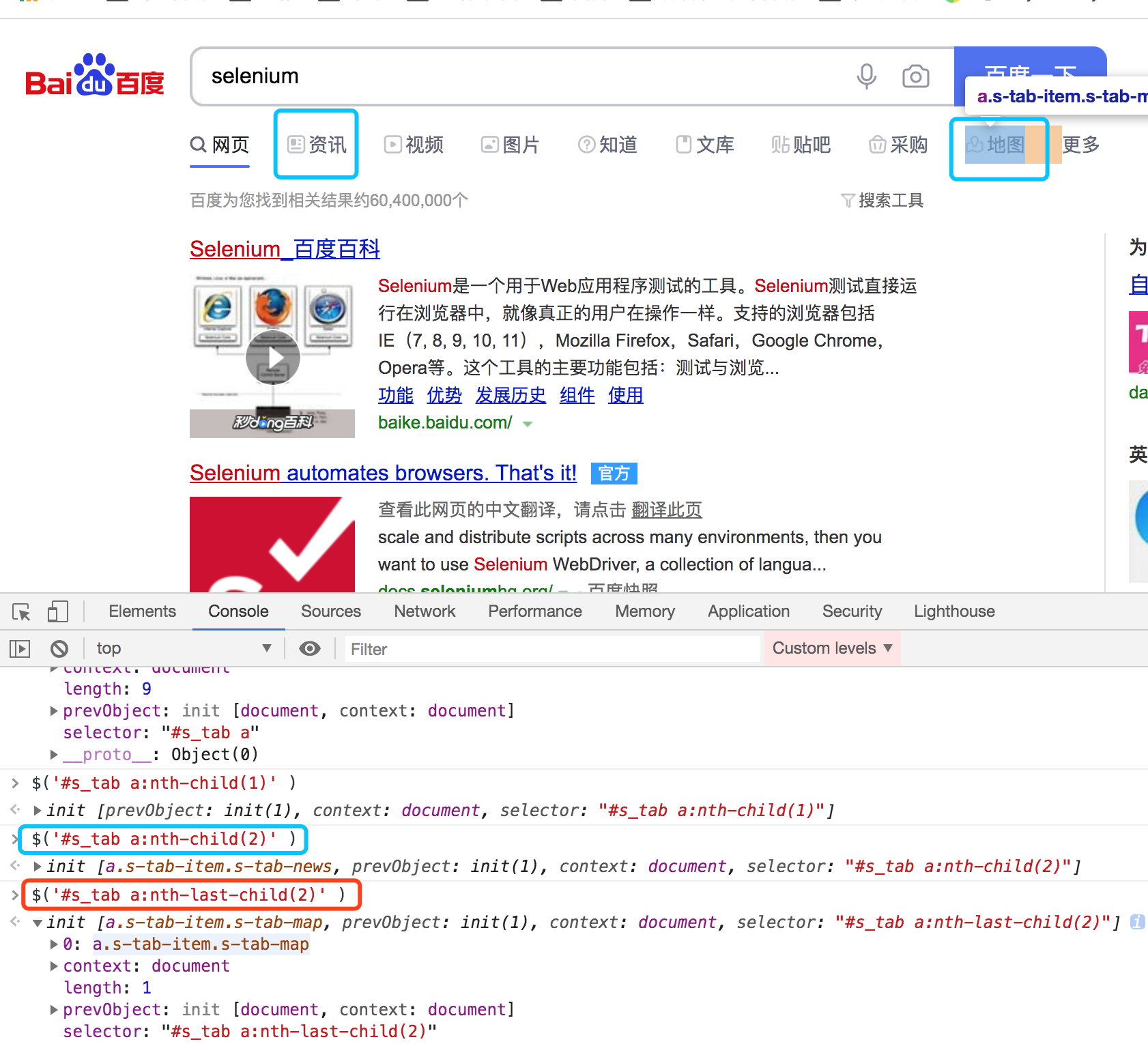Image resolution: width=1148 pixels, height=1044 pixels.
Task: Open the Memory DevTools tab
Action: [x=645, y=611]
